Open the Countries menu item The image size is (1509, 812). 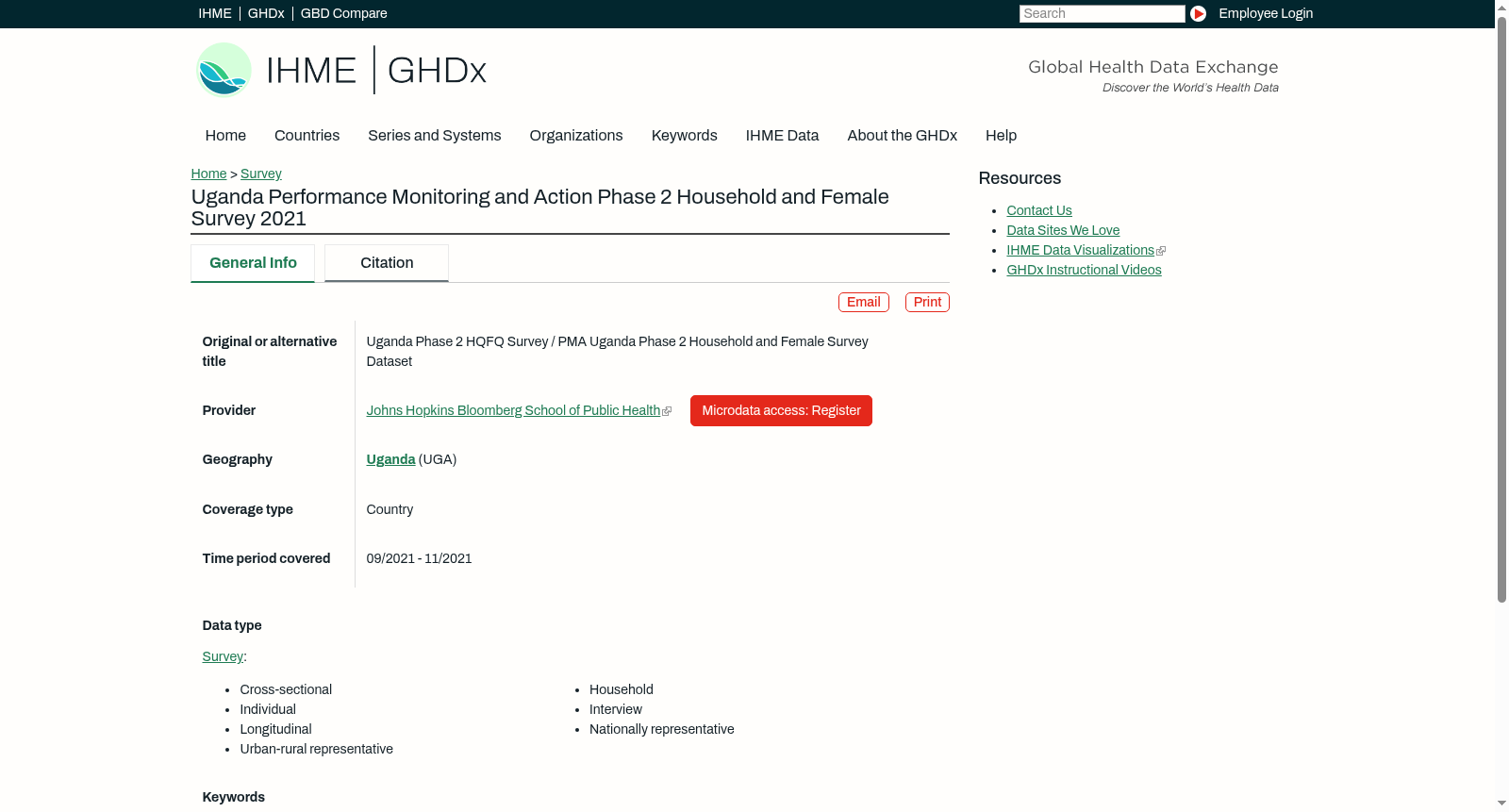pyautogui.click(x=307, y=136)
